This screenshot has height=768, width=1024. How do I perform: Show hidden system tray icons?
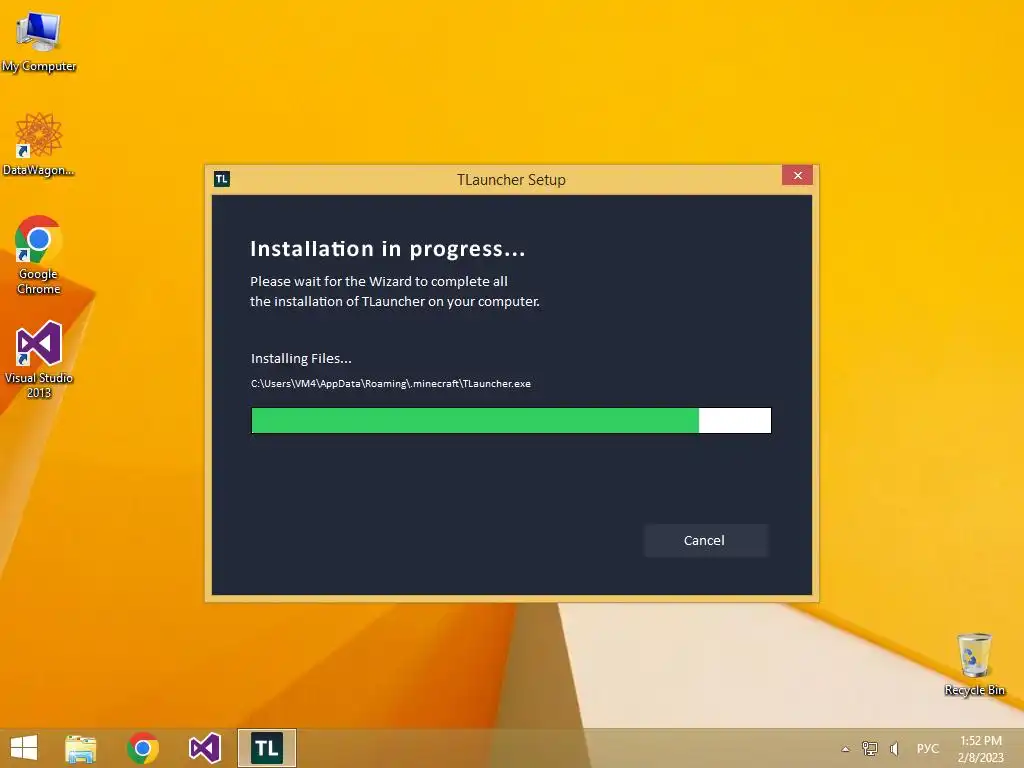846,749
